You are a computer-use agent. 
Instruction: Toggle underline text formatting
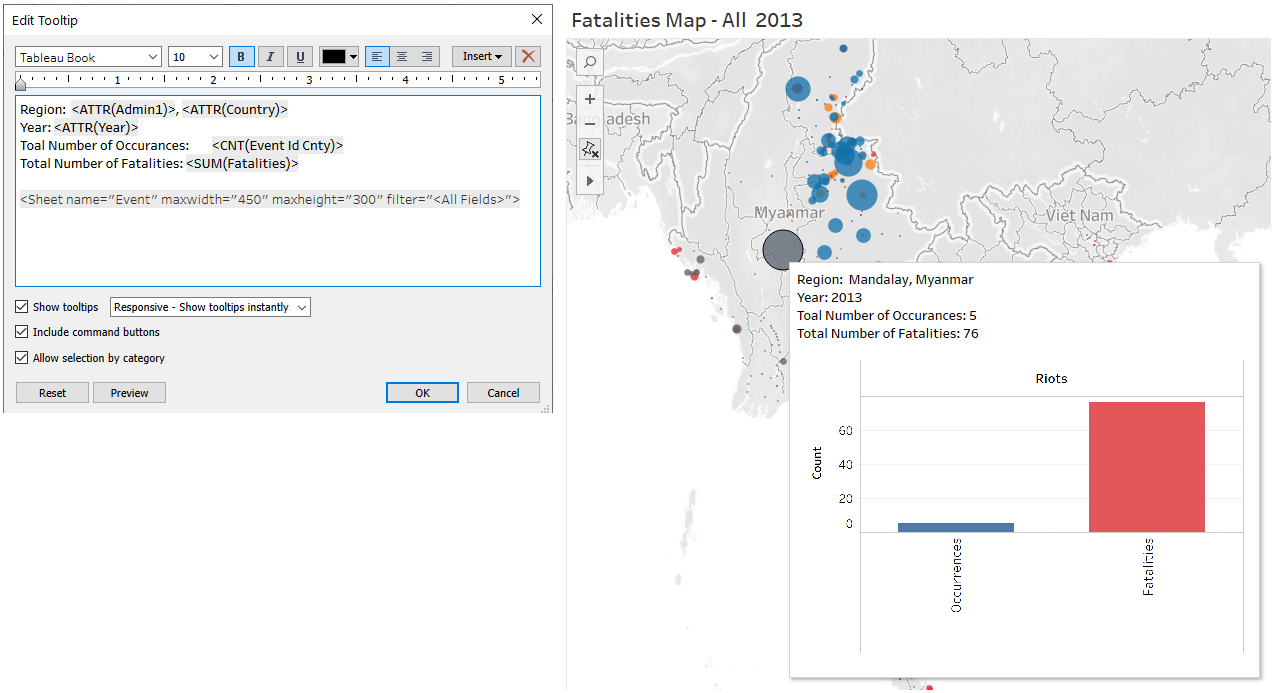300,57
